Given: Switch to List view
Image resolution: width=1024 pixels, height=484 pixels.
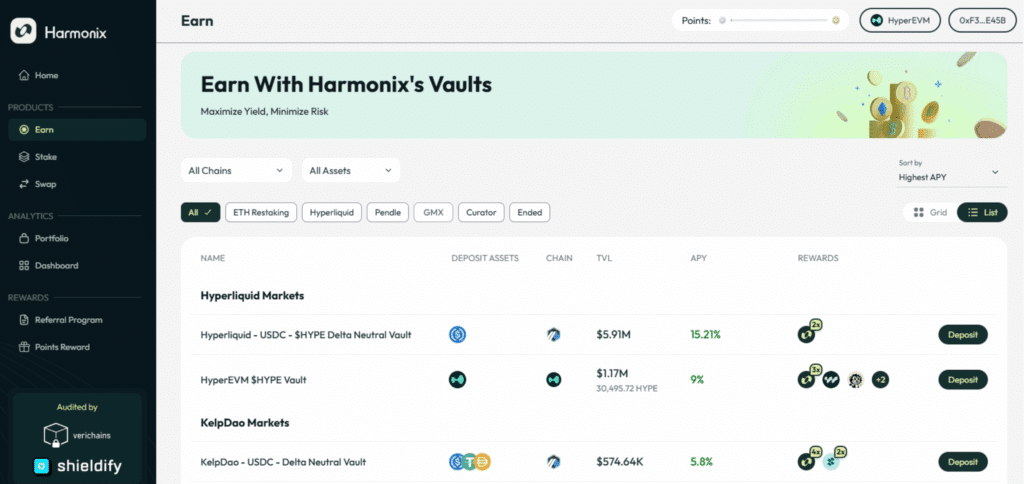Looking at the screenshot, I should tap(982, 212).
